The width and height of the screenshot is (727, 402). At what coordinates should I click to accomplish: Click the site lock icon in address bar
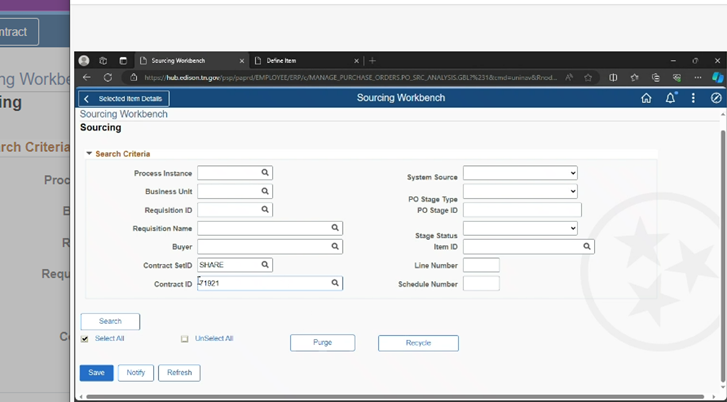134,77
